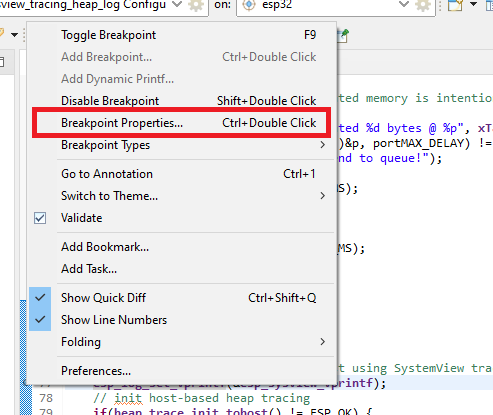Choose Toggle Breakpoint from context menu
Viewport: 493px width, 415px height.
(182, 35)
